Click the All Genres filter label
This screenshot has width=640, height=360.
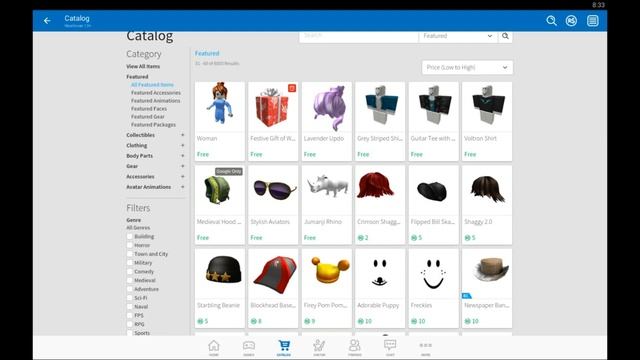(x=138, y=228)
